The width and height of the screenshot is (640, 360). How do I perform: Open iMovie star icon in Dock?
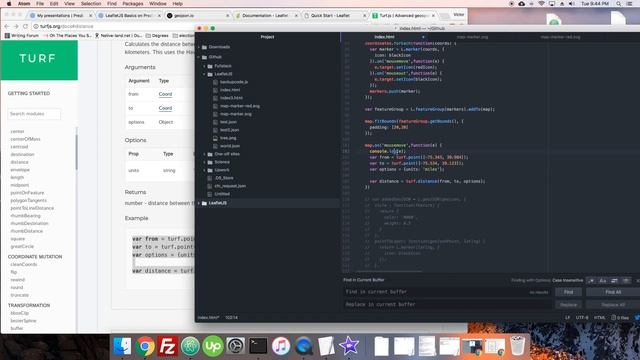pos(349,346)
